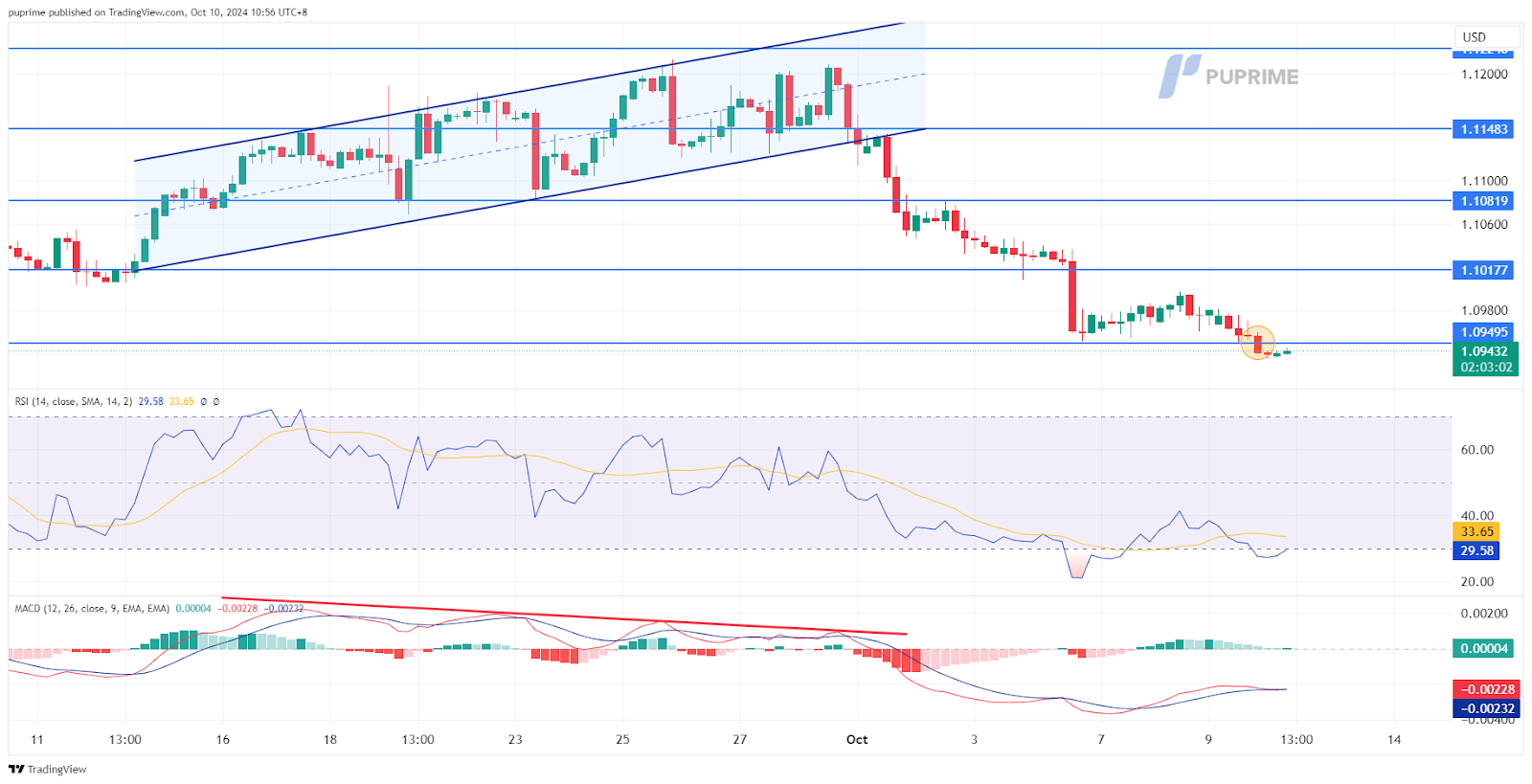Select the 1.10819 horizontal line price label
This screenshot has height=784, width=1532.
tap(1483, 201)
